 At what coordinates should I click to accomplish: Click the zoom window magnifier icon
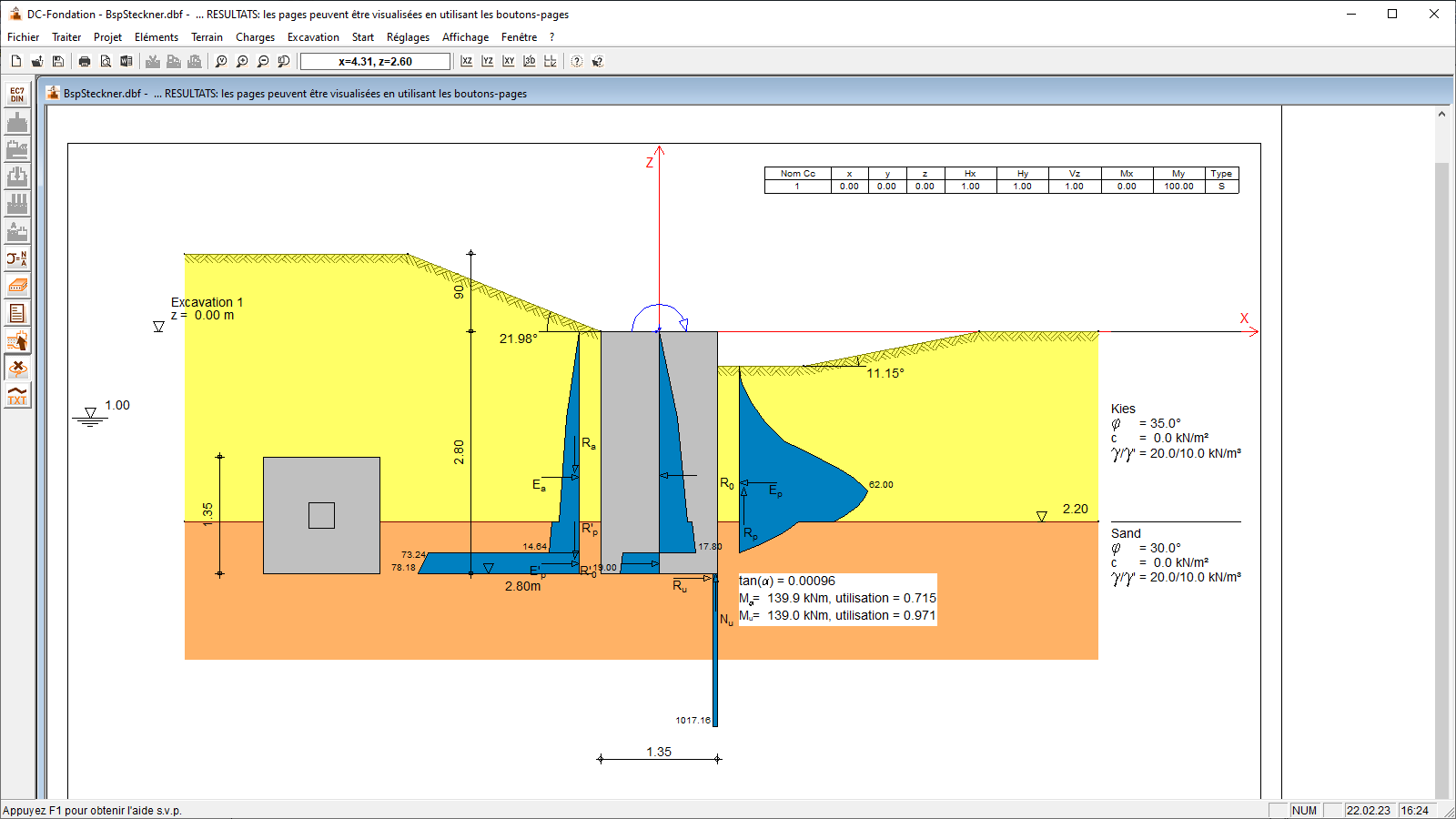284,61
